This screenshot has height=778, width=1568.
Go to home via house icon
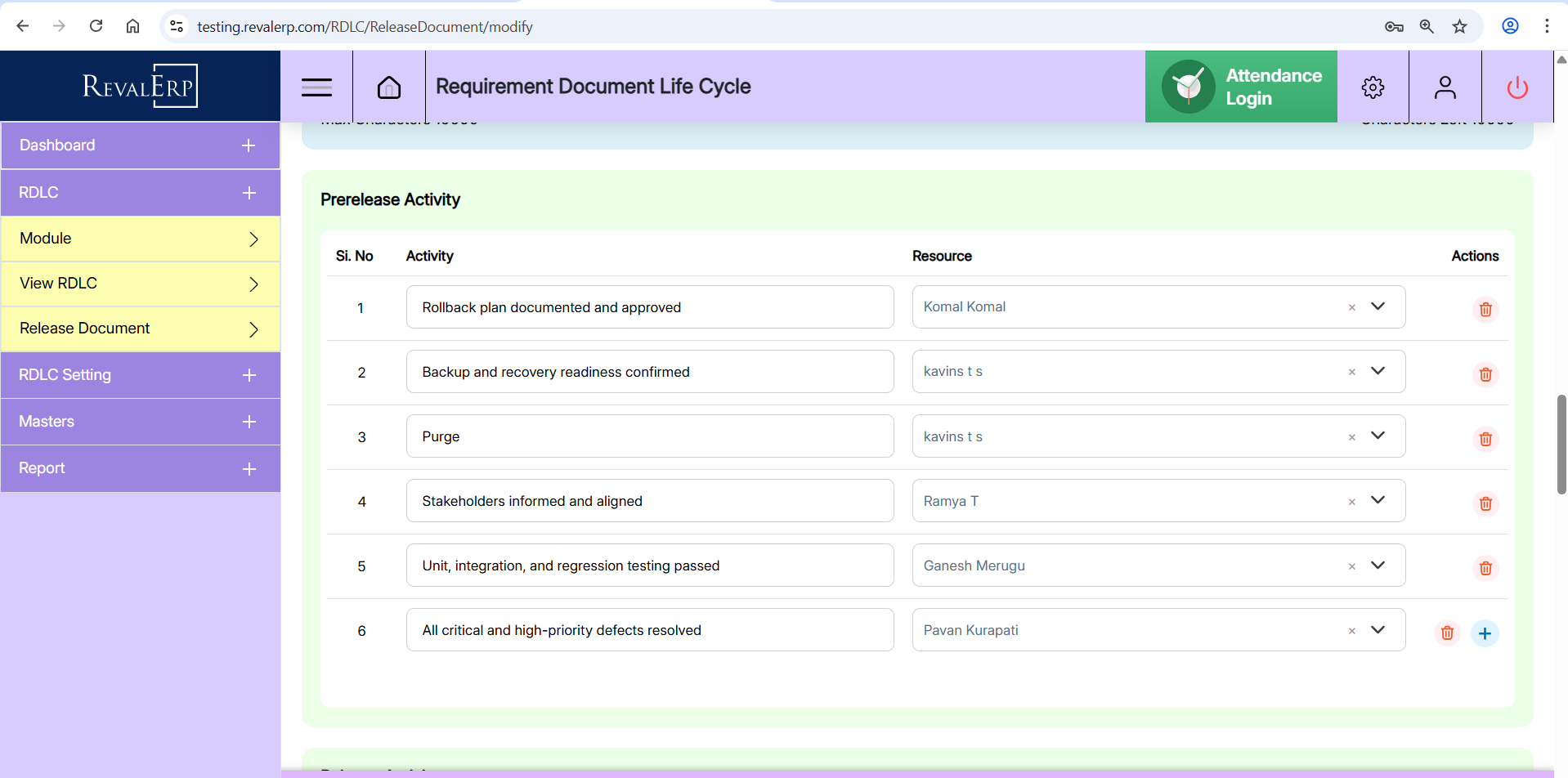click(x=389, y=87)
